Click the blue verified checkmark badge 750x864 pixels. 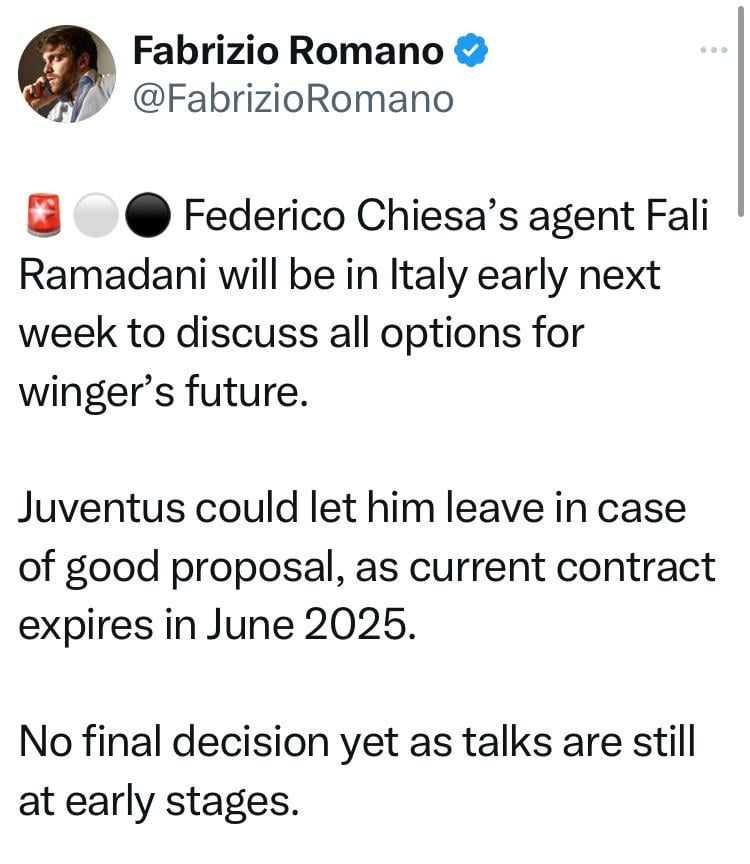471,50
